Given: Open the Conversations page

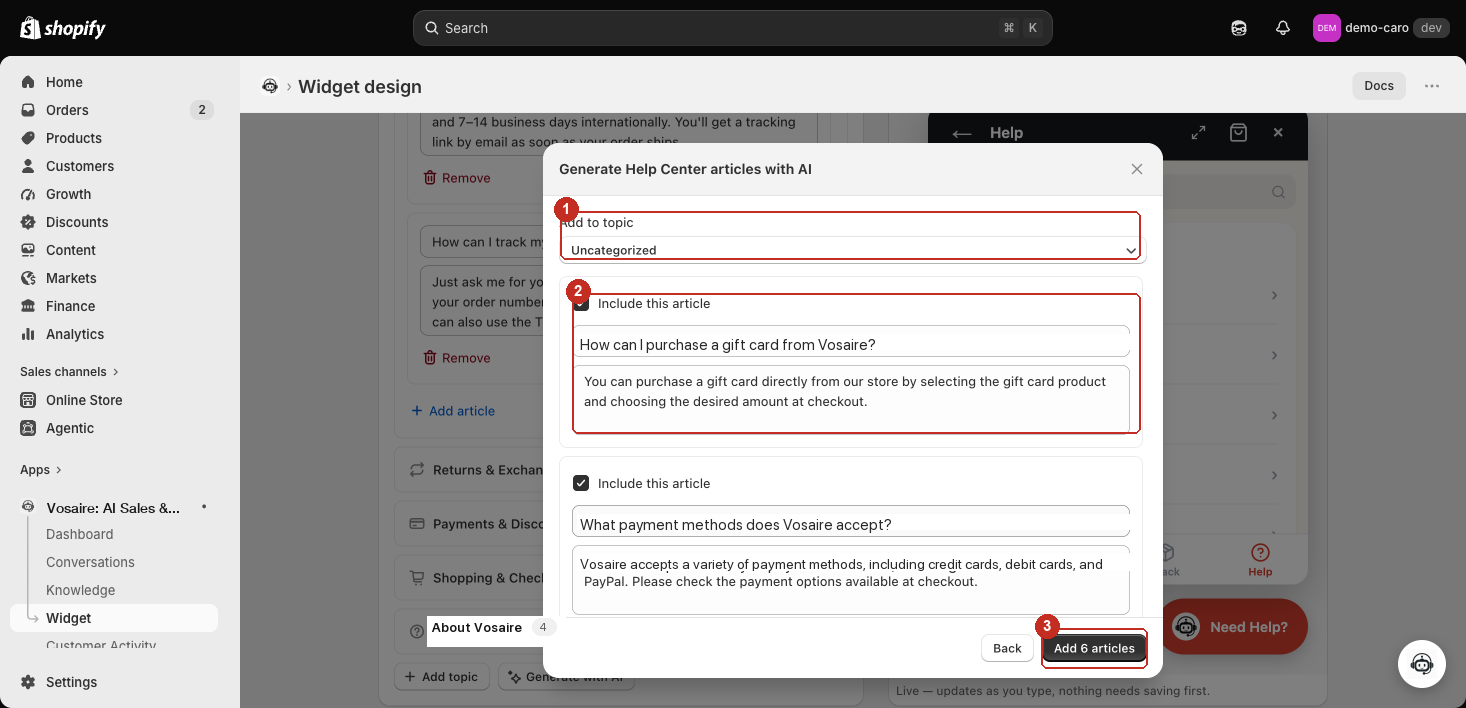Looking at the screenshot, I should [x=90, y=563].
